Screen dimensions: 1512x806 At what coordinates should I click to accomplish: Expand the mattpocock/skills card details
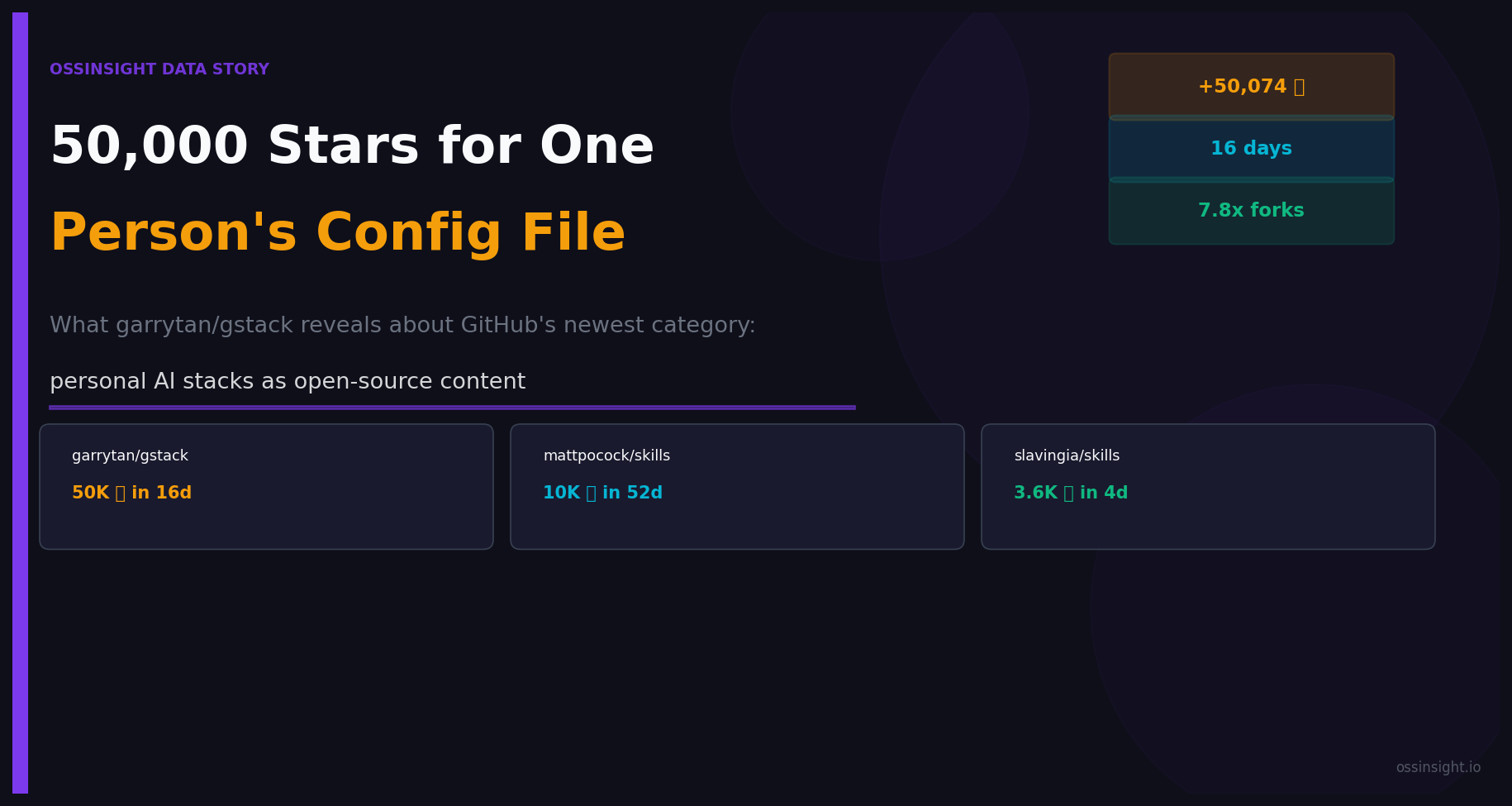point(737,486)
